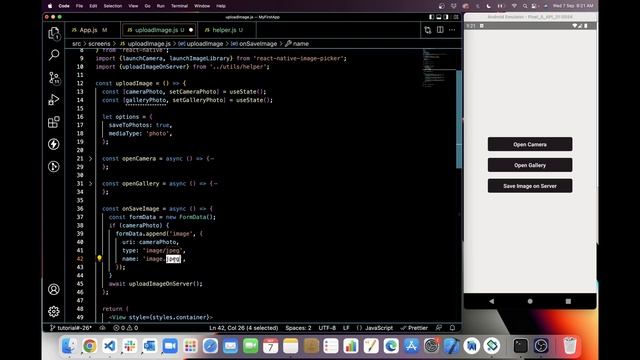Open the Spaces: 2 indentation selector

coord(298,328)
